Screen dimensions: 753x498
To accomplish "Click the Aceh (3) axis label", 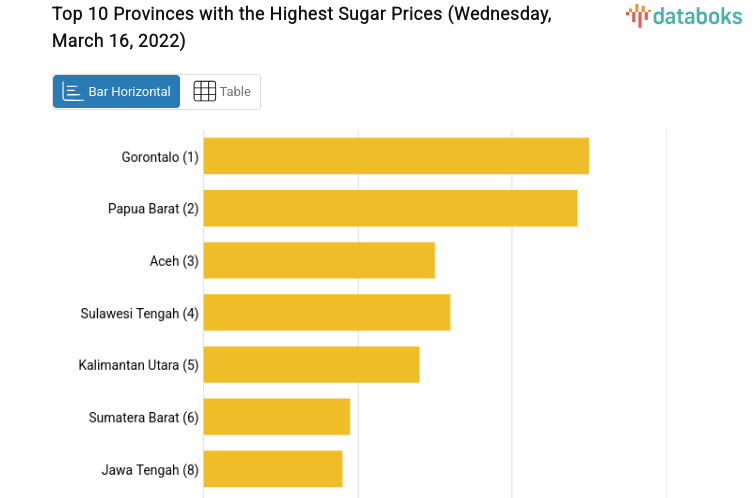I will point(174,261).
